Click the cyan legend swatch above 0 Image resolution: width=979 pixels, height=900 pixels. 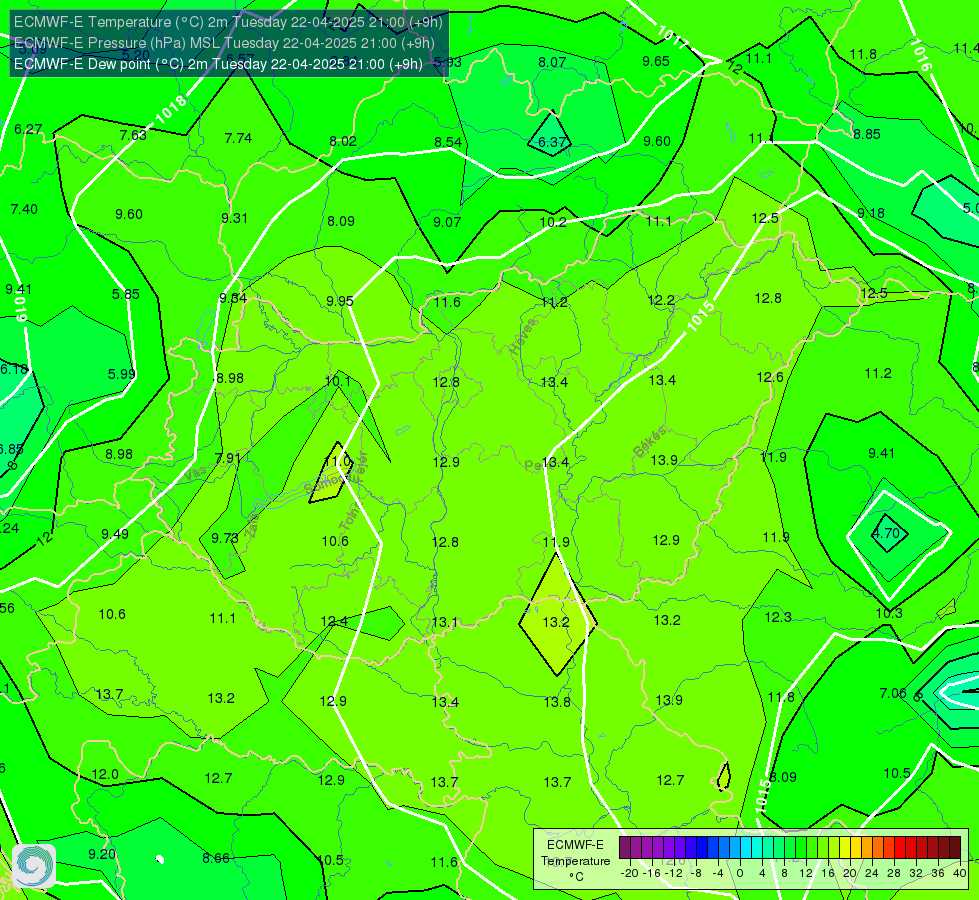[x=746, y=848]
